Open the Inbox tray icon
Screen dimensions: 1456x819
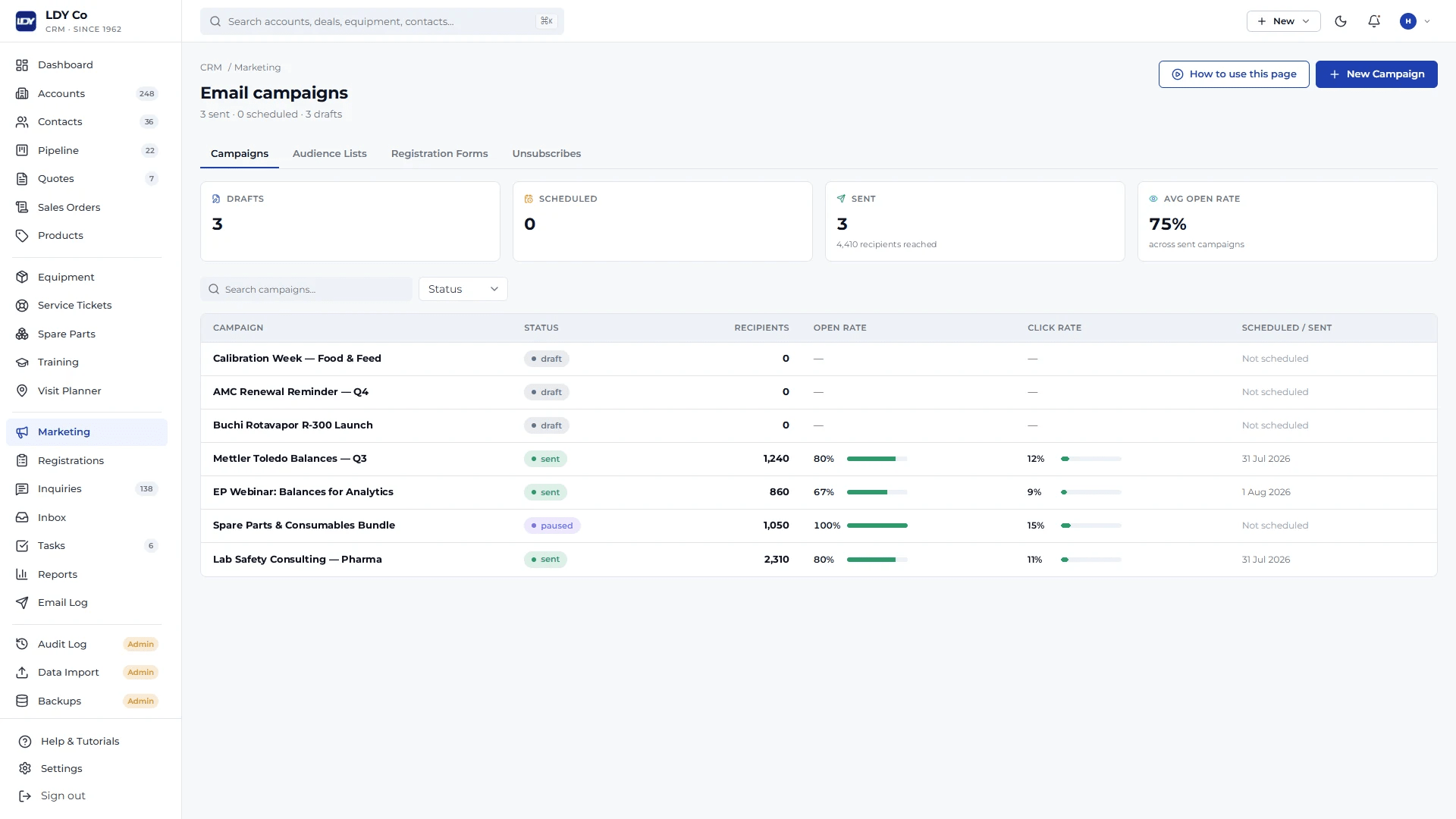point(22,518)
